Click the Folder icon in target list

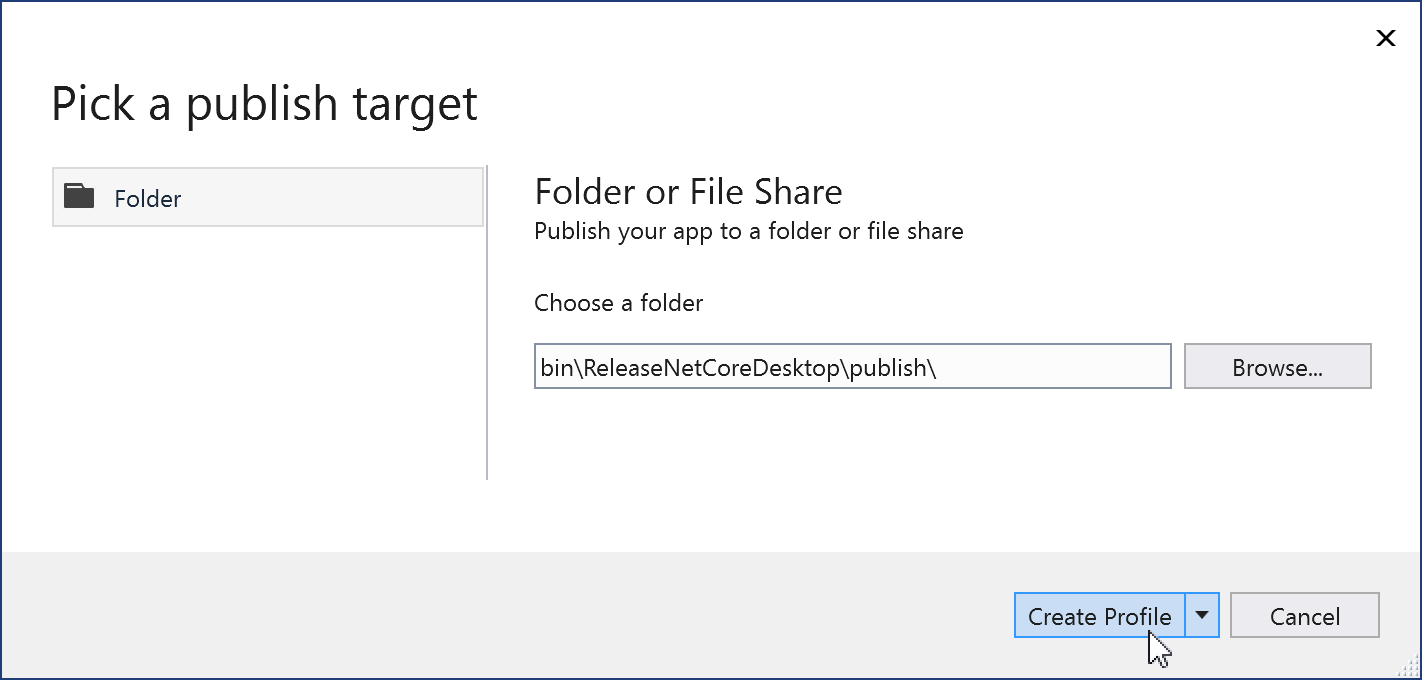79,196
